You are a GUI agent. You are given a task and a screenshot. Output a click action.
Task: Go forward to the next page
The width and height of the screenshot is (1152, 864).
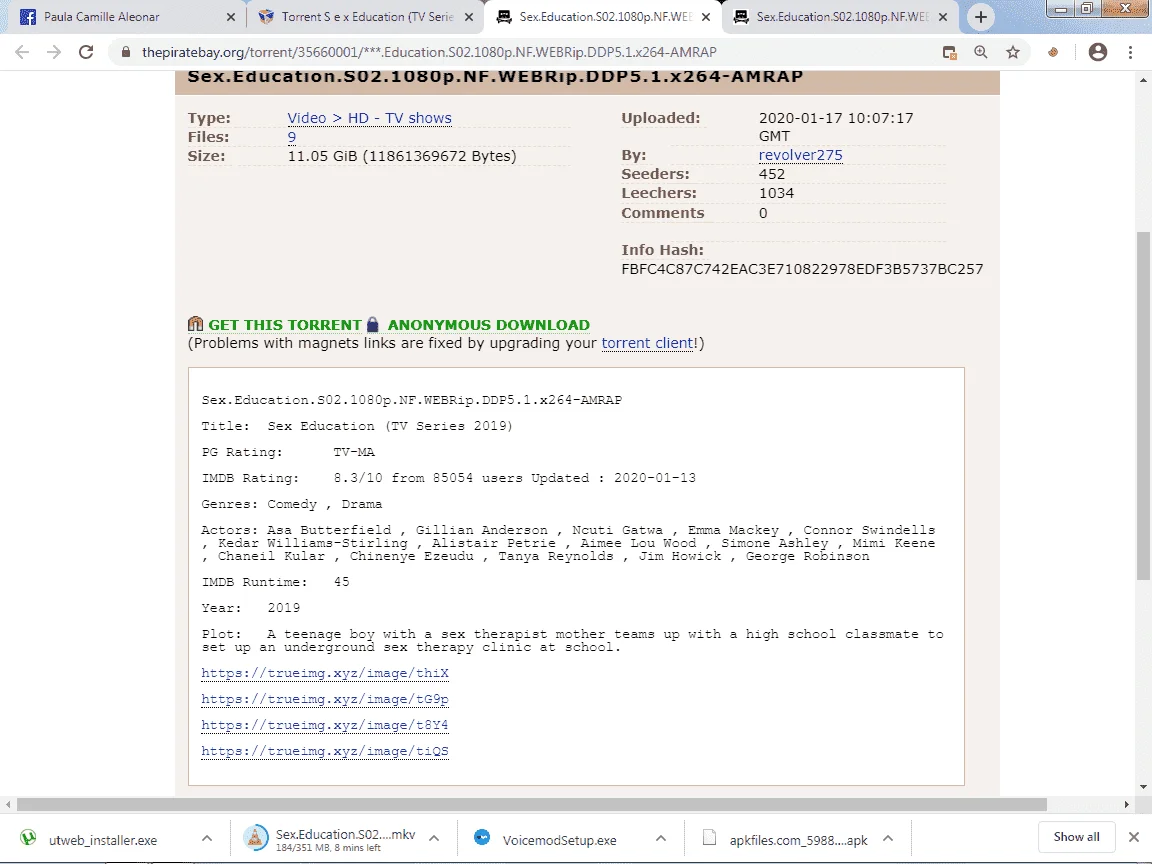tap(54, 52)
